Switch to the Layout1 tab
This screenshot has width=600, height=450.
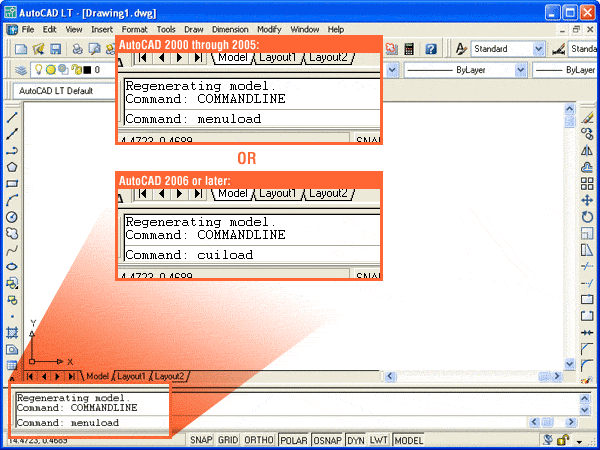[132, 376]
